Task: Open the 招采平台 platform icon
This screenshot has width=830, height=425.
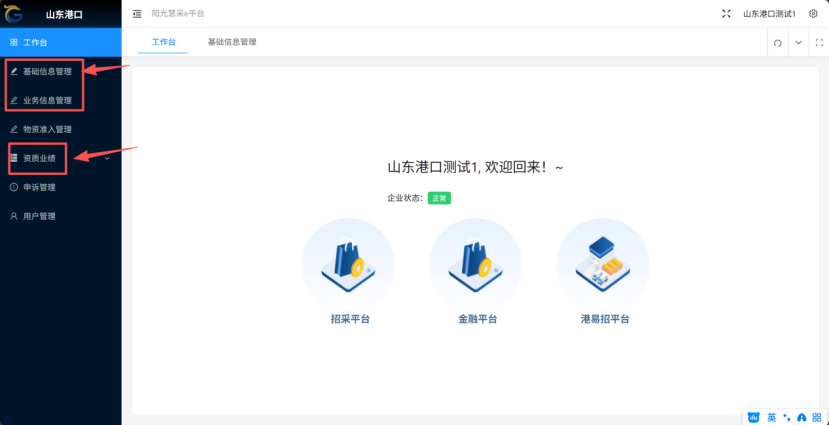Action: [347, 265]
